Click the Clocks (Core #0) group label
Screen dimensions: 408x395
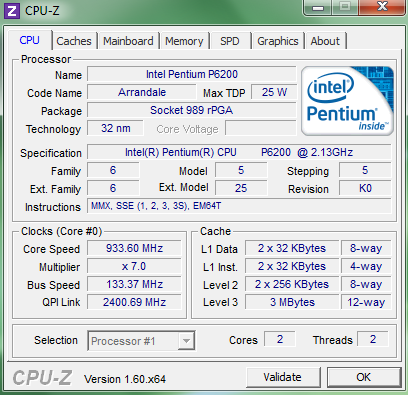[62, 231]
